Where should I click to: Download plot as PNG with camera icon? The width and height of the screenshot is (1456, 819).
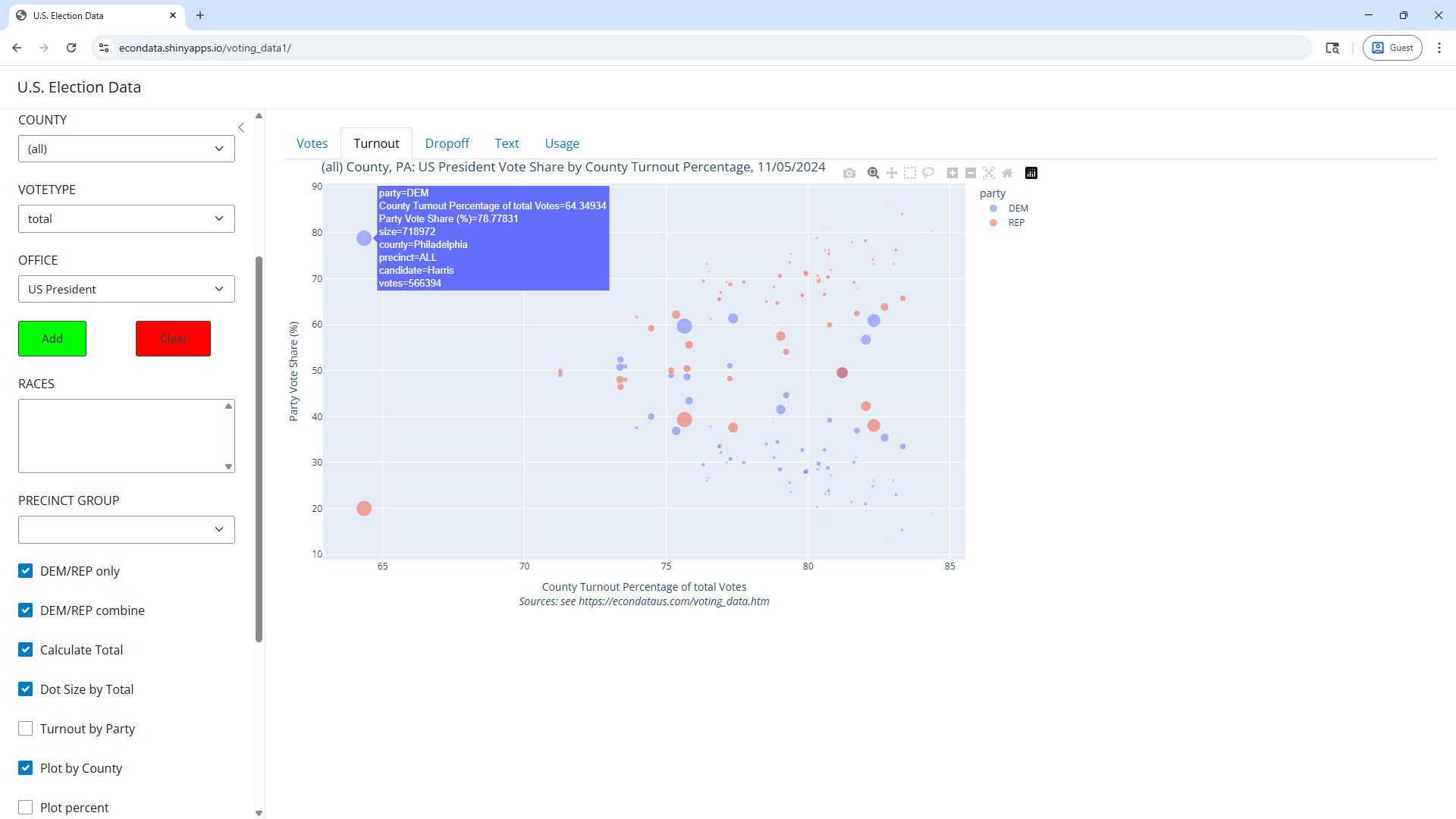[x=849, y=173]
